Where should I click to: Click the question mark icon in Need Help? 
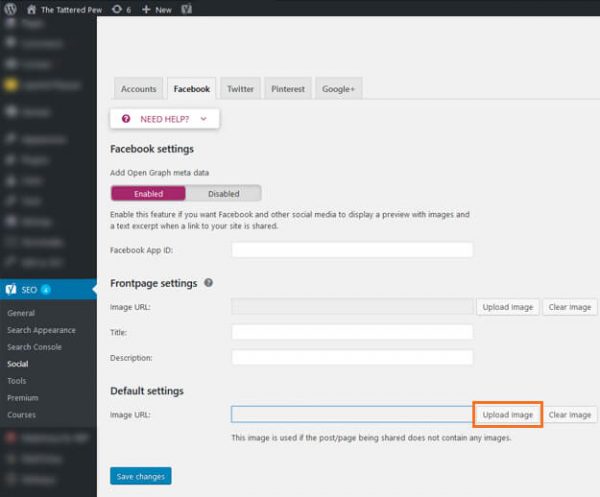coord(126,119)
